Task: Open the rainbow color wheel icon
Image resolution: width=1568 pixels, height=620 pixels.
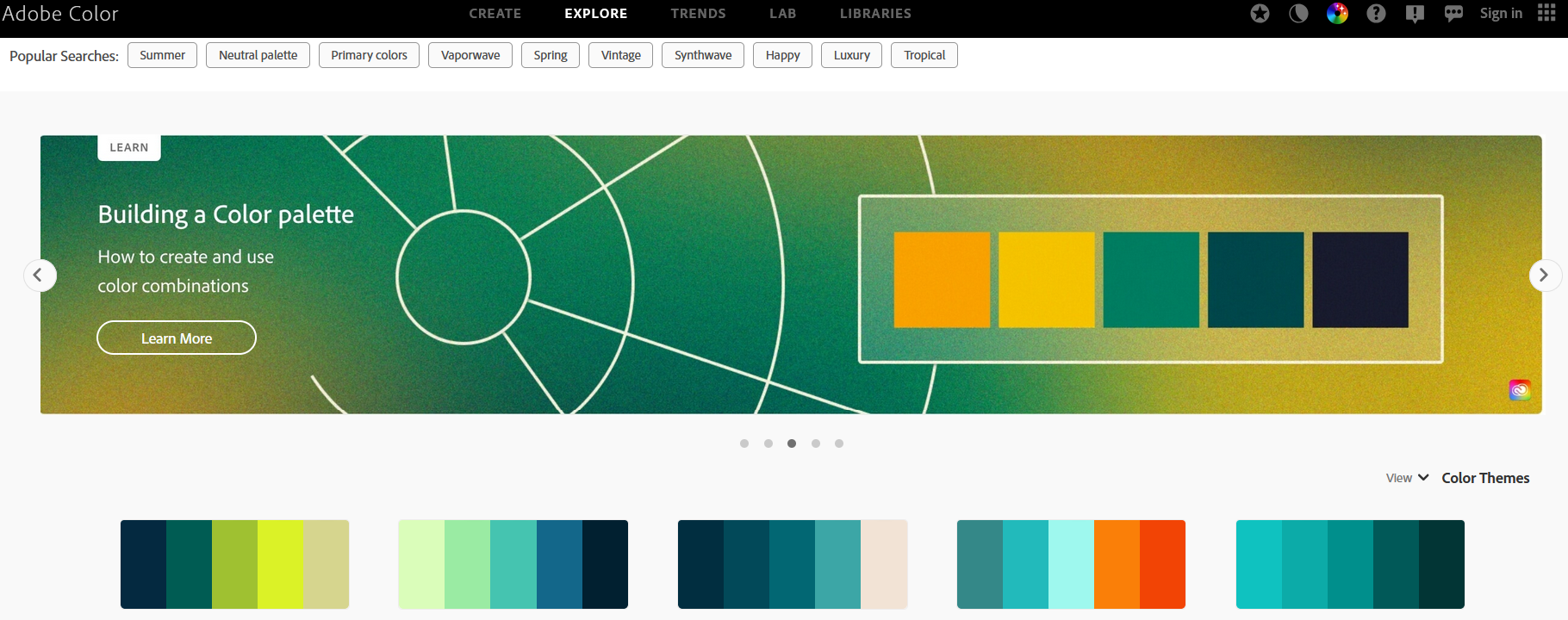Action: click(x=1337, y=13)
